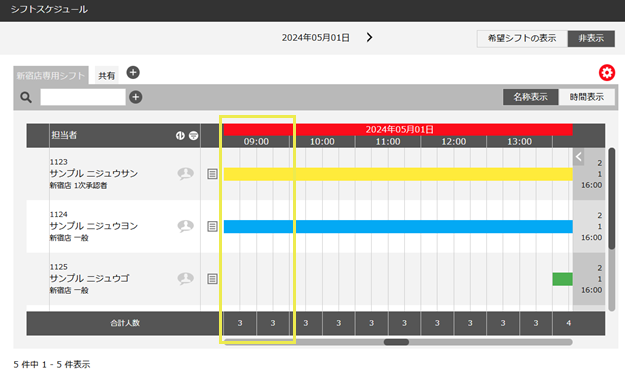Click the 合計人数 footer label
The image size is (625, 382).
coord(125,323)
